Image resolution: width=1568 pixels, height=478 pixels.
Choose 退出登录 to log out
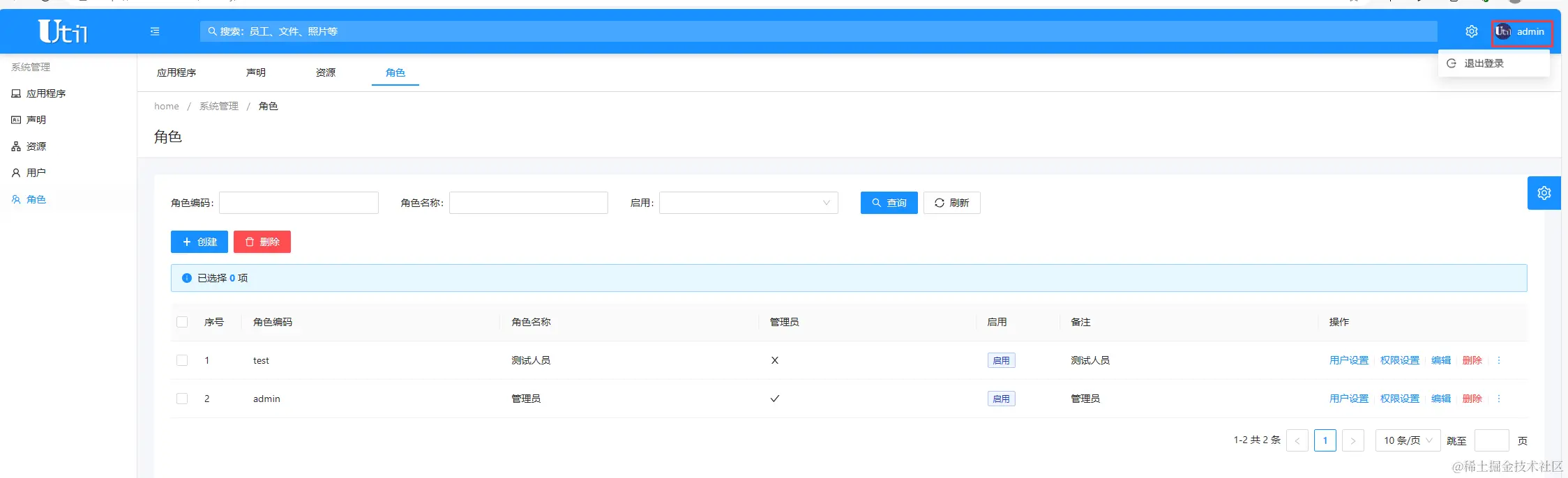click(1493, 63)
